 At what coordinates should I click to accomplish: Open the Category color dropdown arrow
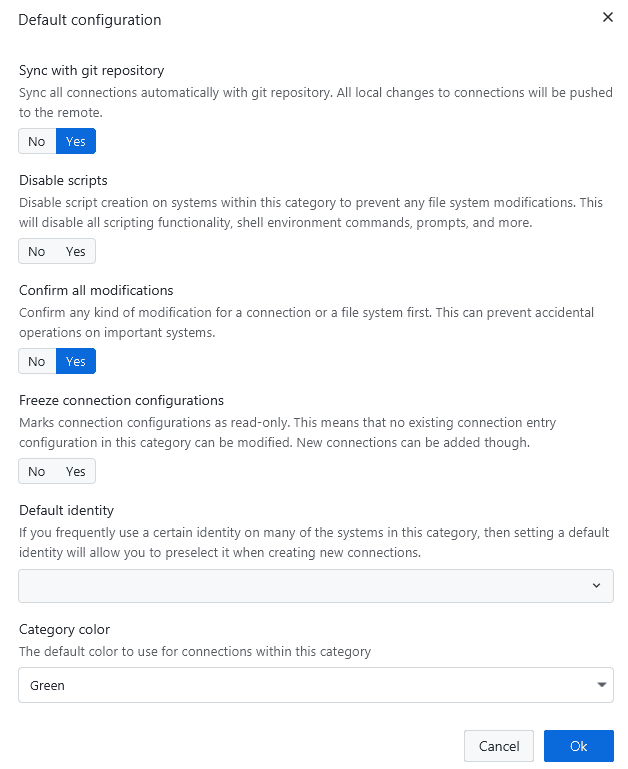[601, 686]
